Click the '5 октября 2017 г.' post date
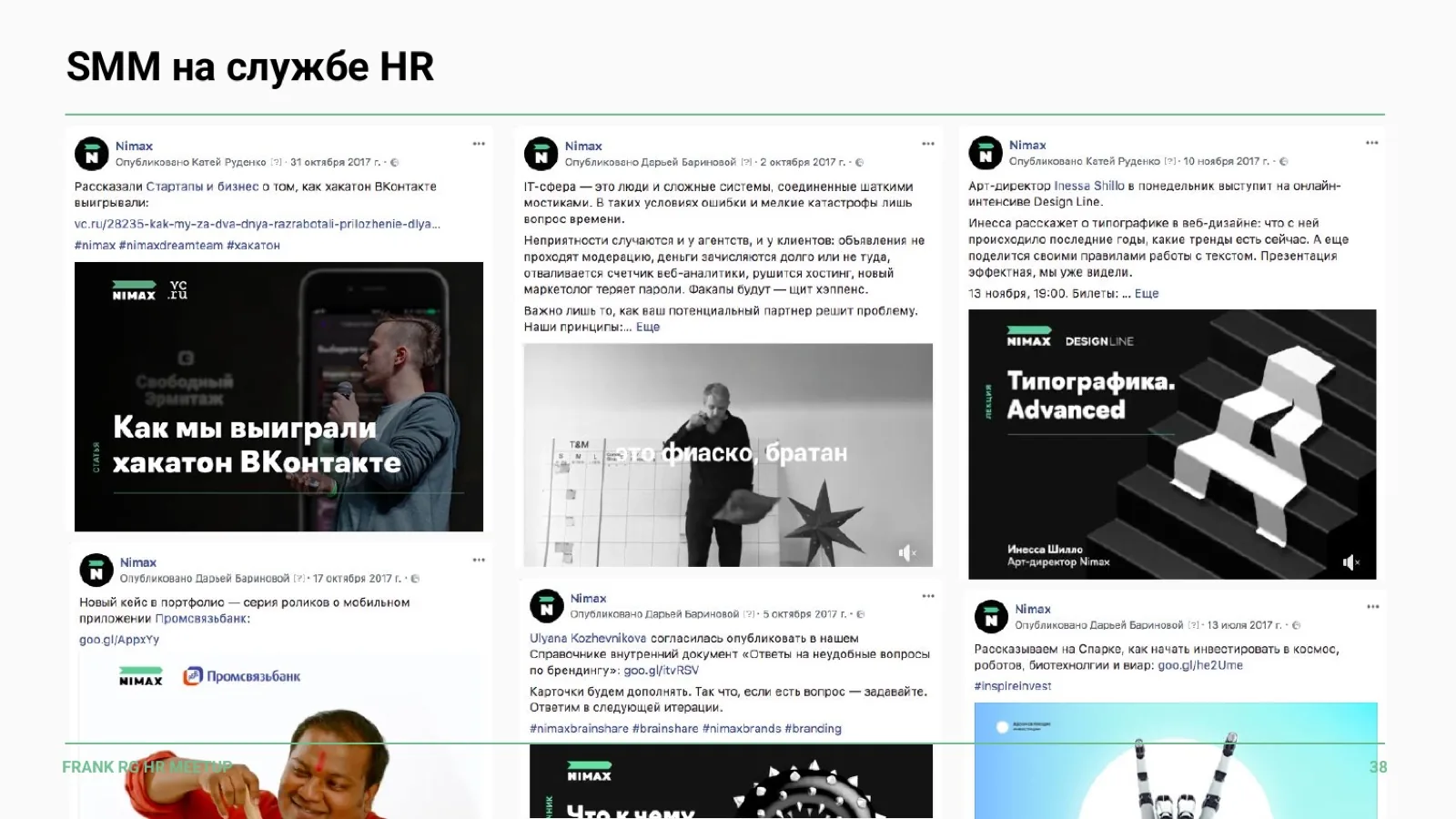The width and height of the screenshot is (1456, 819). 804,614
